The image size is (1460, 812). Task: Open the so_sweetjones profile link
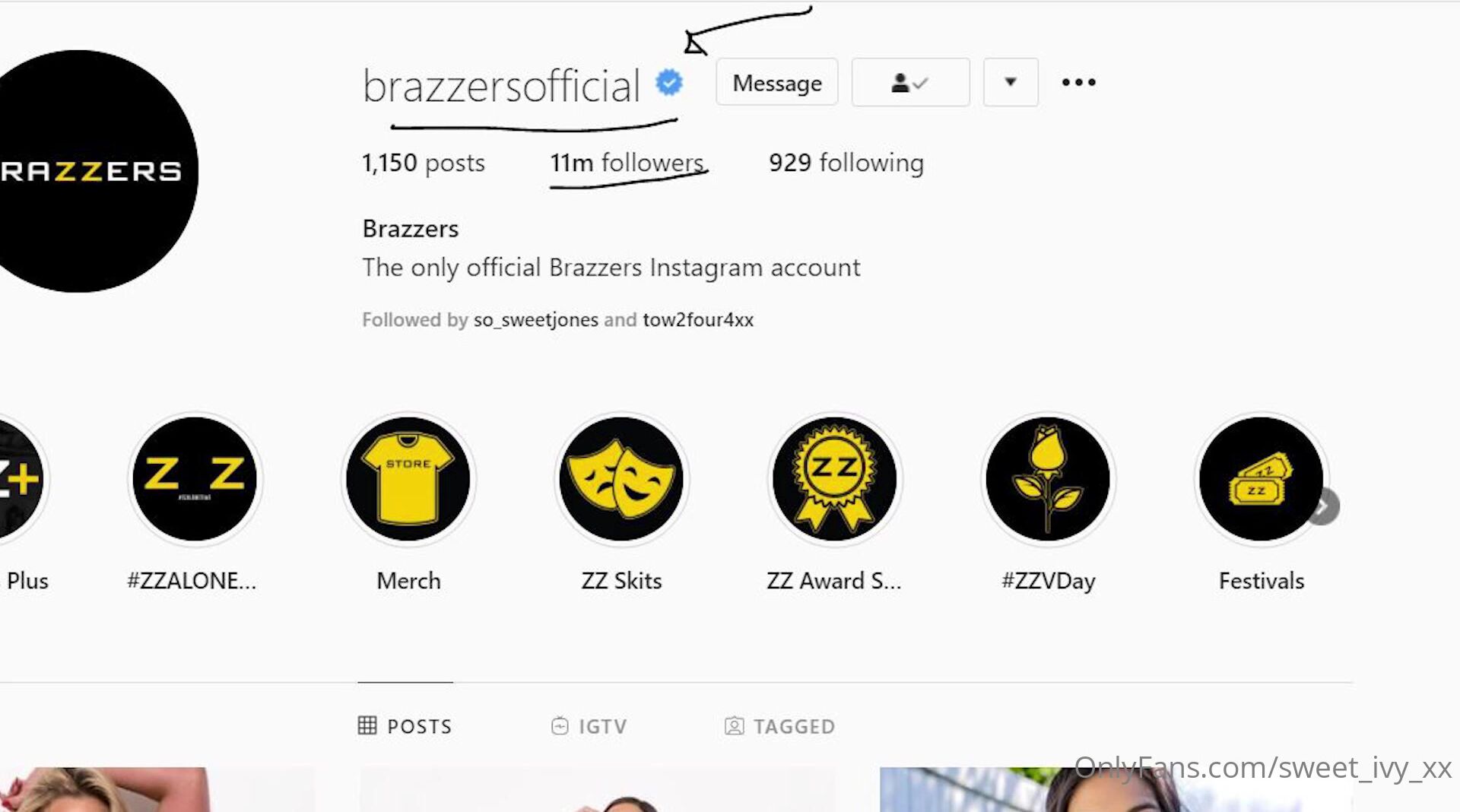tap(536, 320)
